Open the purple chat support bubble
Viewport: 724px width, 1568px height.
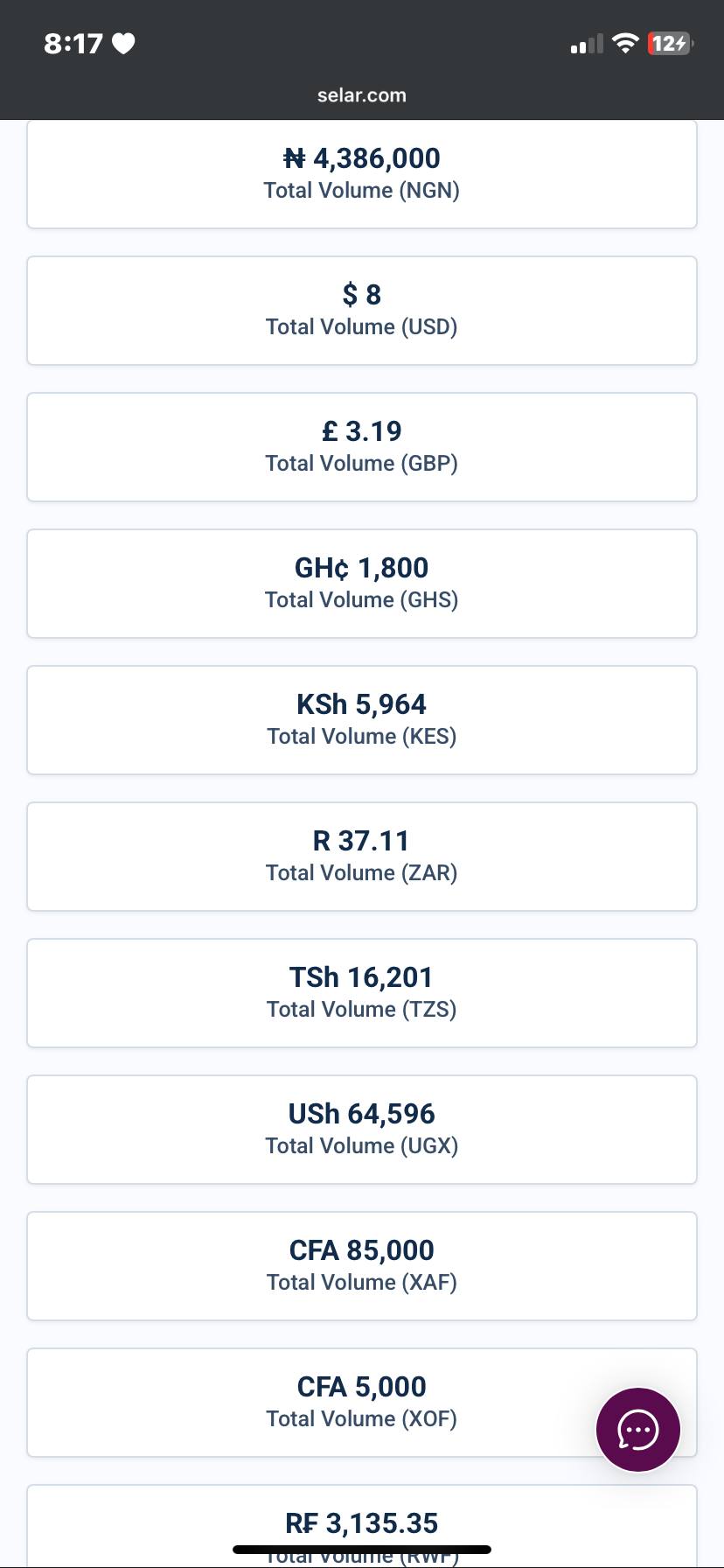point(637,1429)
